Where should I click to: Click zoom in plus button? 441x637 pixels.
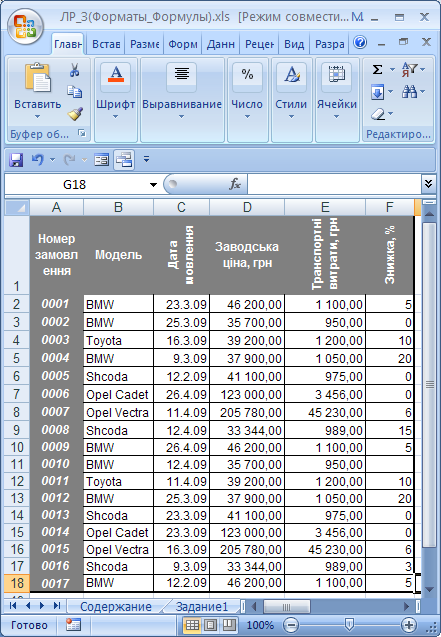click(x=408, y=625)
